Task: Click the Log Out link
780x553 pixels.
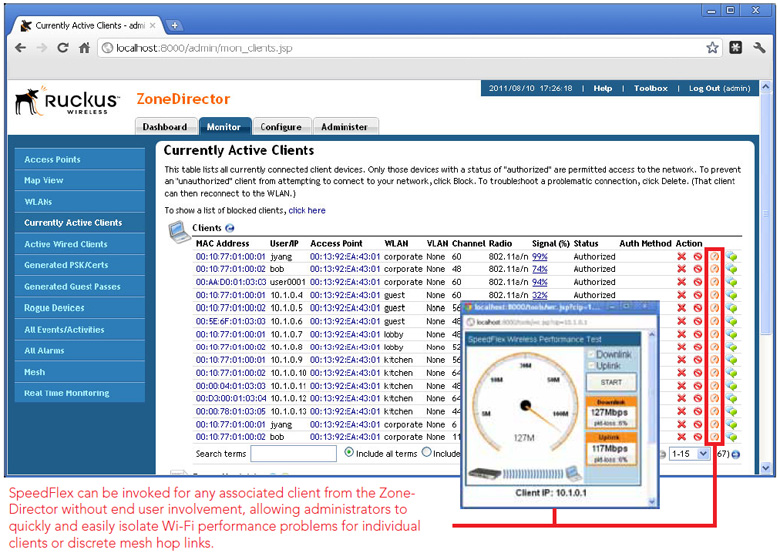Action: [x=704, y=89]
